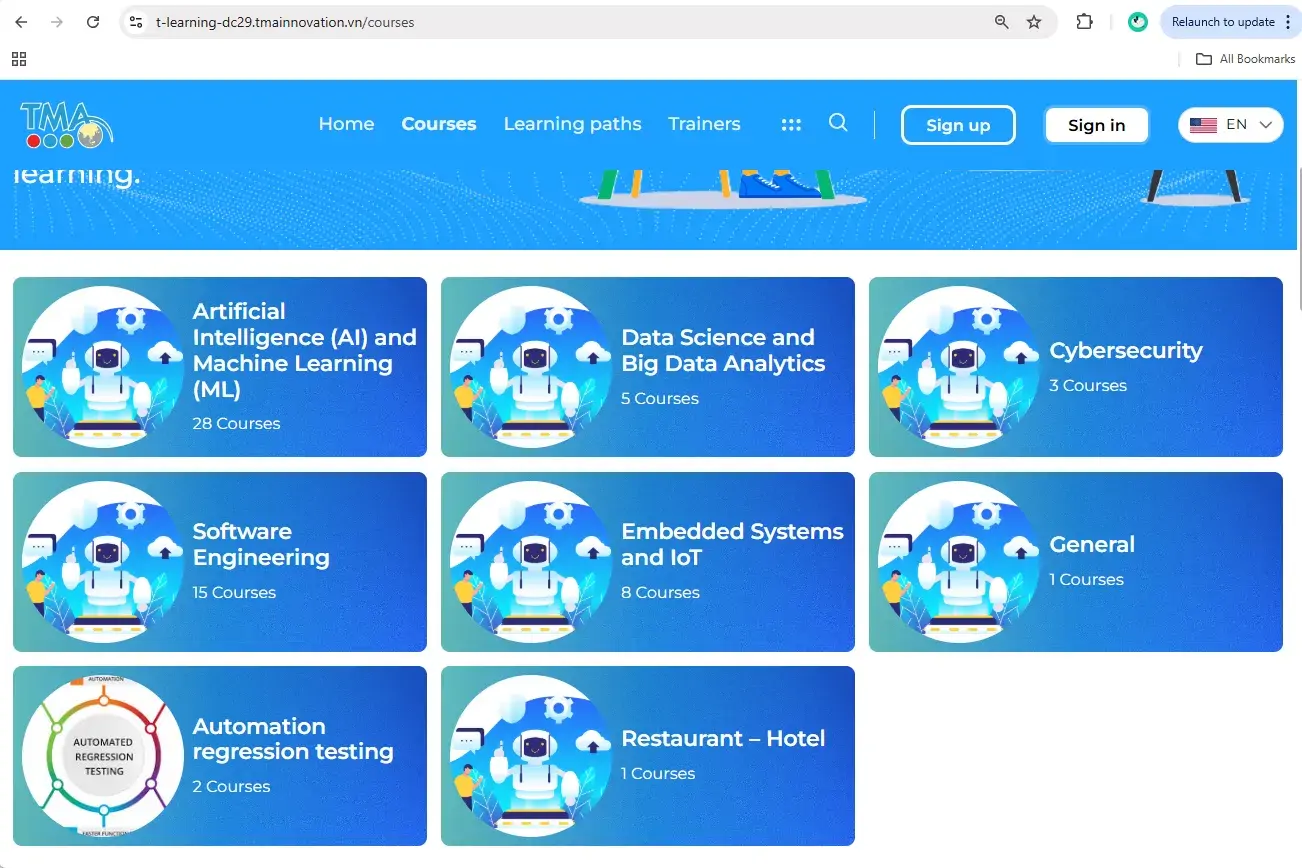This screenshot has height=868, width=1302.
Task: Open the Chrome three-dot menu
Action: (1287, 22)
